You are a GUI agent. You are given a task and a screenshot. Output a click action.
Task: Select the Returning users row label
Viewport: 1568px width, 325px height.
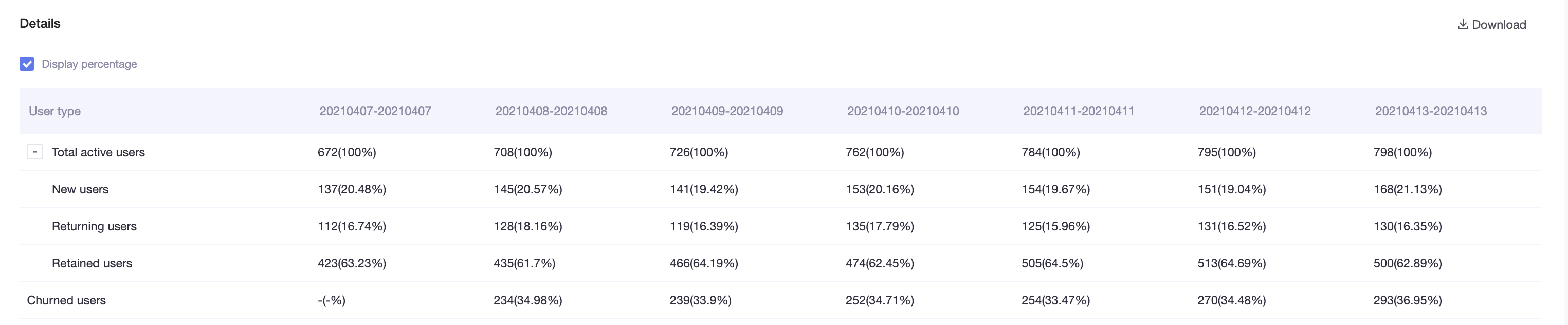point(94,226)
